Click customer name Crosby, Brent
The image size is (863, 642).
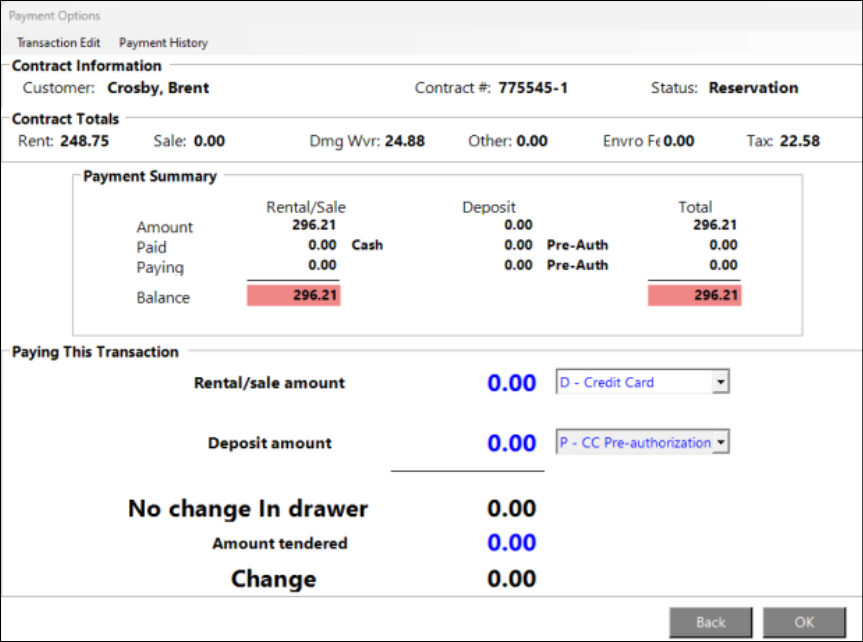tap(158, 88)
